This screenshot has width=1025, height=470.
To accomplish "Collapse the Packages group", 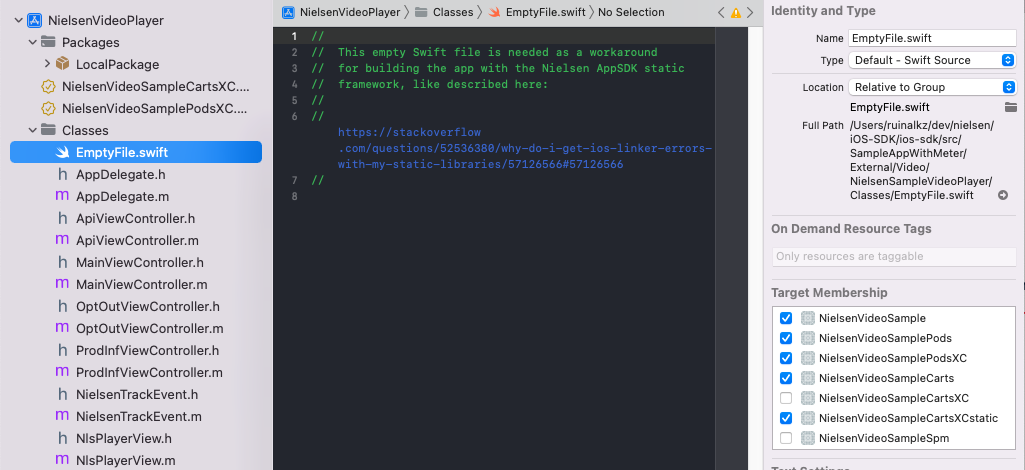I will [33, 42].
